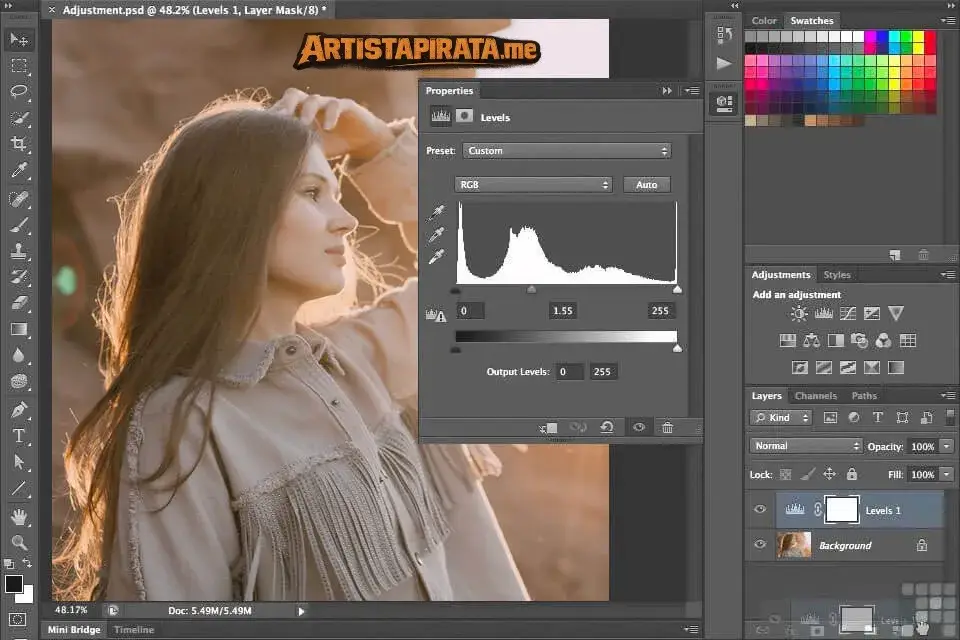
Task: Add a Curves adjustment layer
Action: point(847,313)
